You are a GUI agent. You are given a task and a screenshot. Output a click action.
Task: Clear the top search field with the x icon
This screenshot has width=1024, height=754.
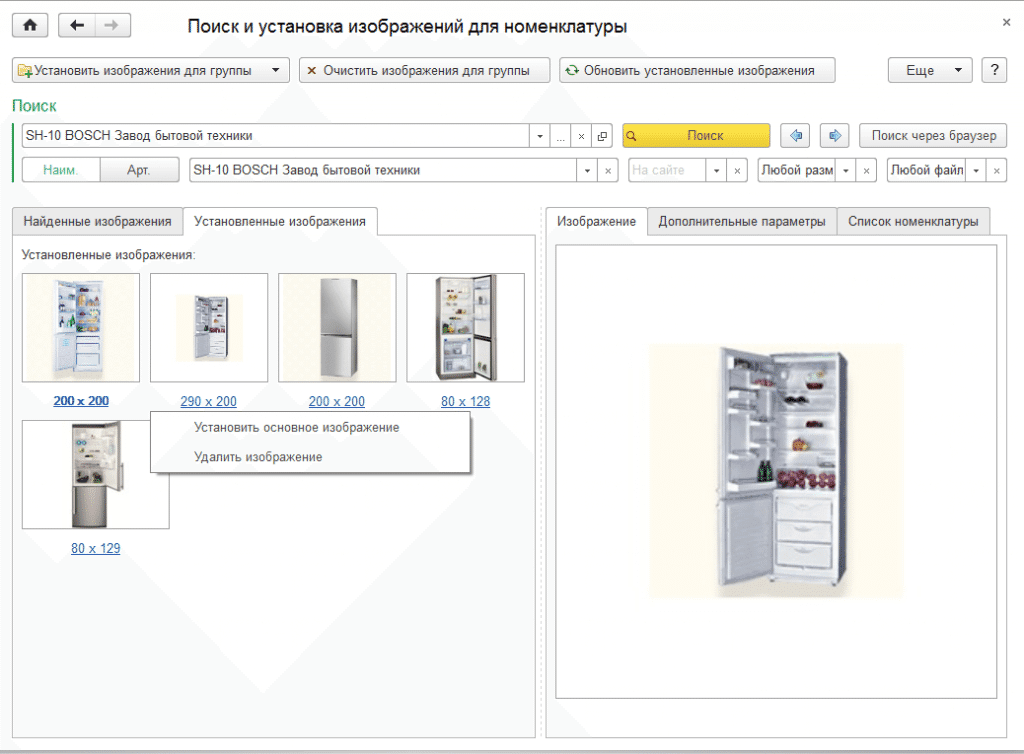click(x=581, y=136)
